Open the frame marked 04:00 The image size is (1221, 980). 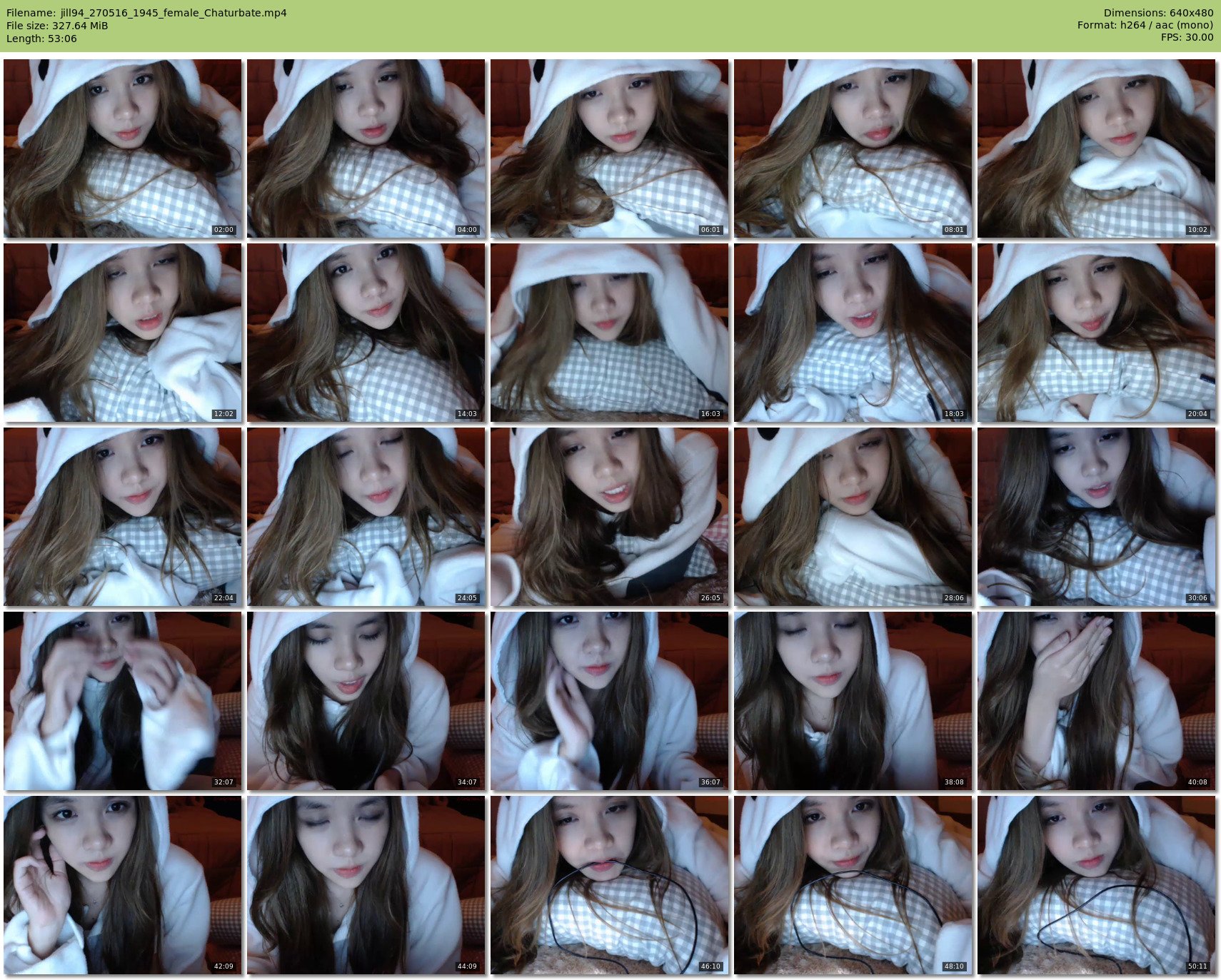(x=366, y=148)
